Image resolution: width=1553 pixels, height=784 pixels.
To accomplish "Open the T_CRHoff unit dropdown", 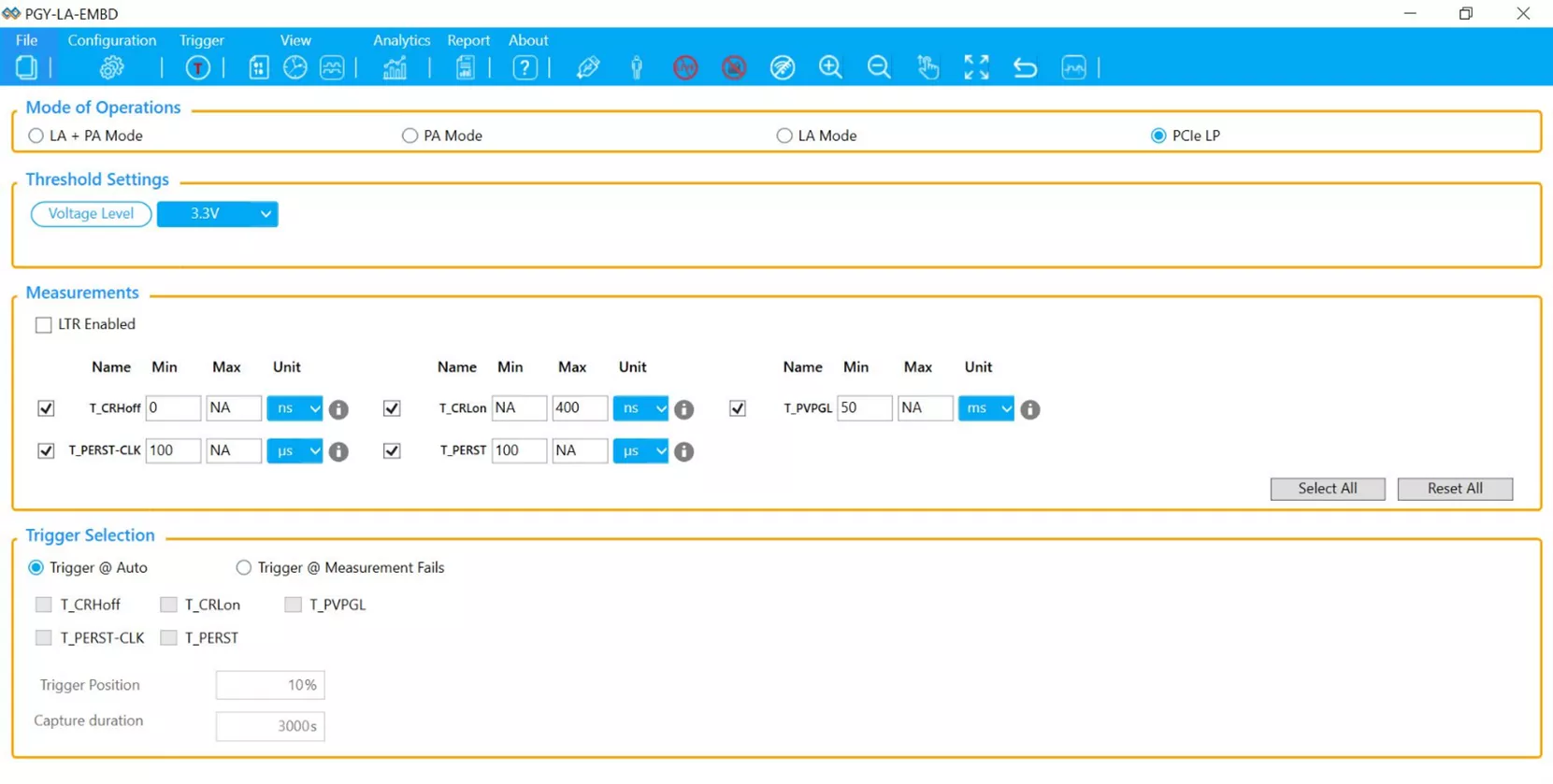I will pyautogui.click(x=295, y=408).
